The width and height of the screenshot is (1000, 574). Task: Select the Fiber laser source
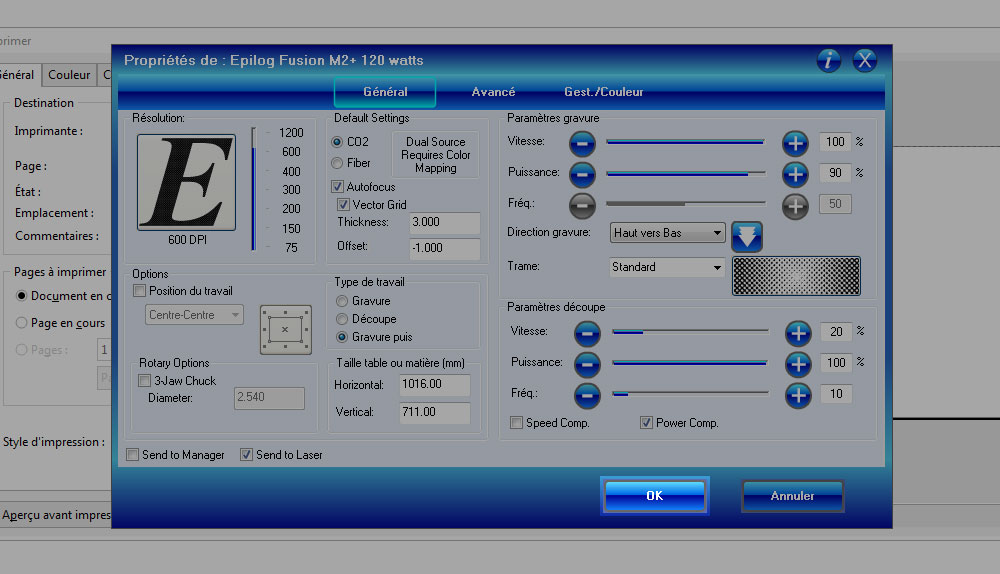click(x=337, y=163)
